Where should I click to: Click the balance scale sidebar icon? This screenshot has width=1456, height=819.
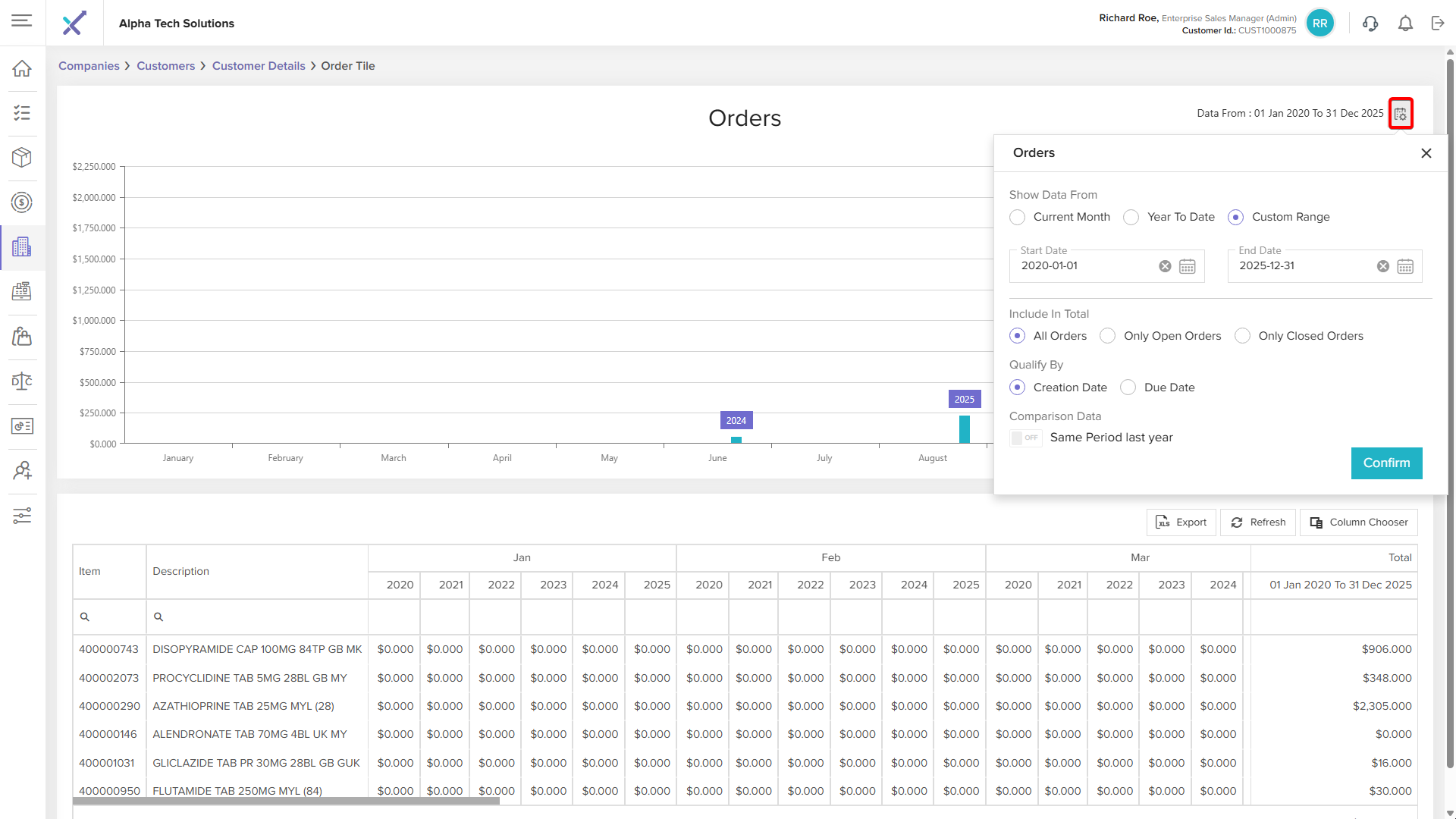(x=22, y=381)
